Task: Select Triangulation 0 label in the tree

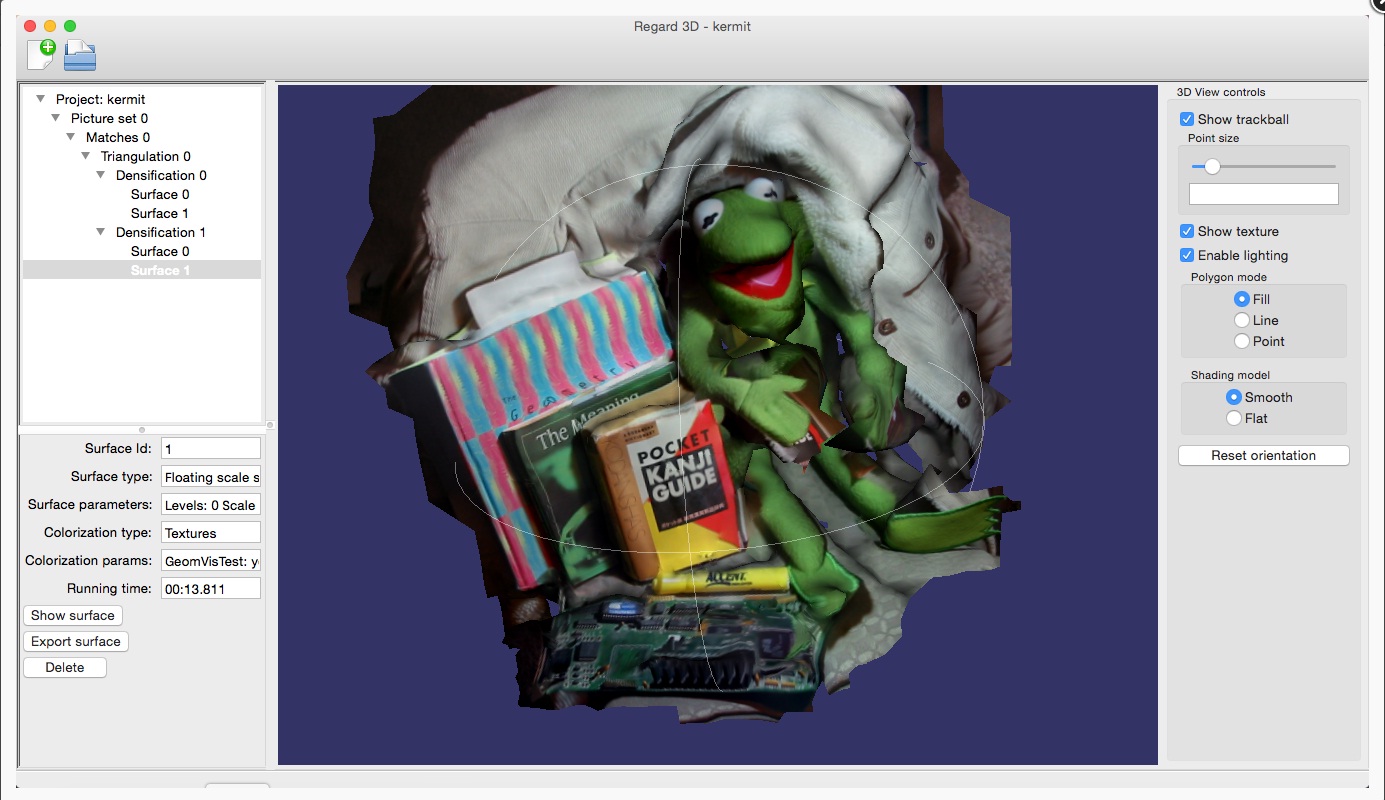Action: [146, 156]
